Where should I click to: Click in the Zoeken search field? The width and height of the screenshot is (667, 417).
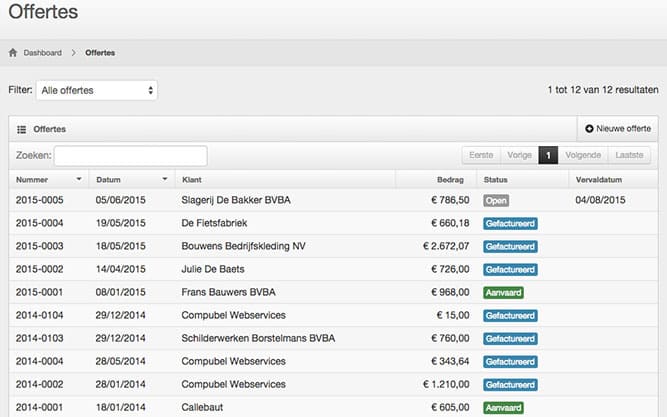tap(130, 156)
